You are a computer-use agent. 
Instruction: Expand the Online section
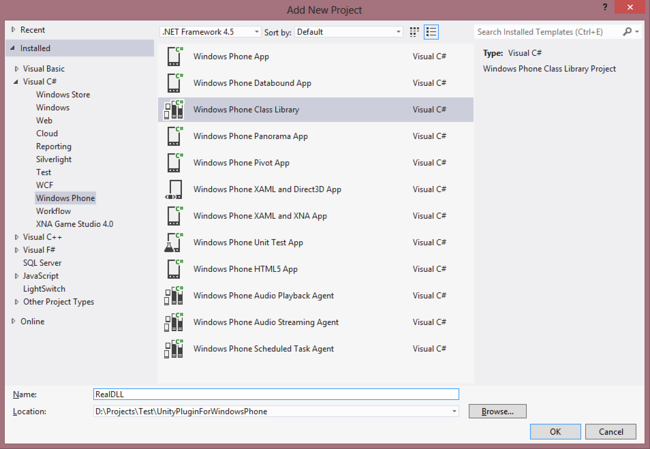13,321
